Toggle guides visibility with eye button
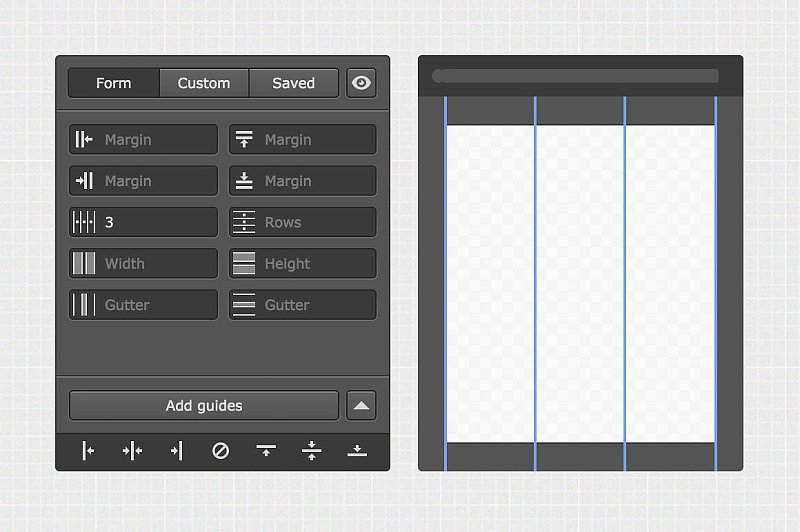Viewport: 800px width, 532px height. pyautogui.click(x=361, y=83)
